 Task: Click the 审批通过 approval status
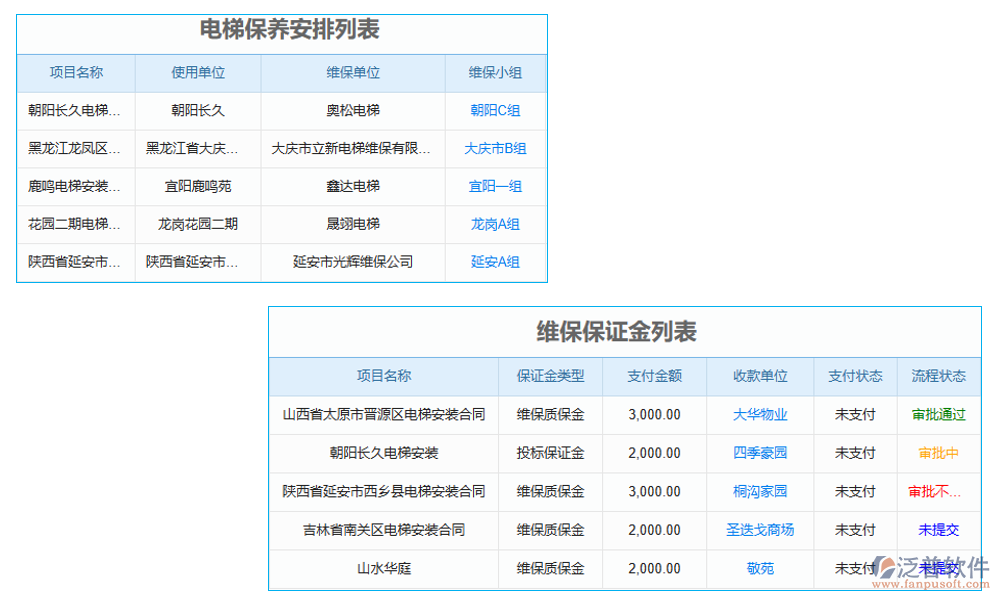[938, 414]
